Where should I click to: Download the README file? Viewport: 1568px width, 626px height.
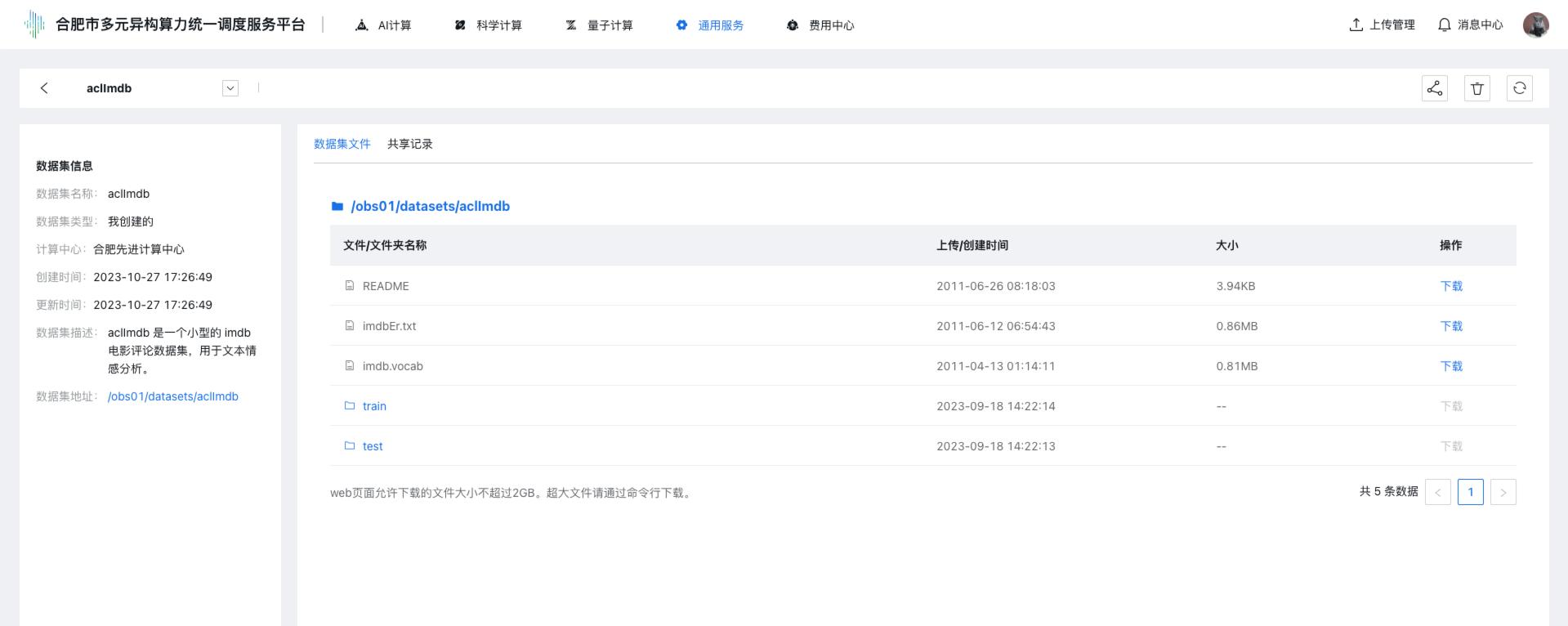click(x=1451, y=286)
